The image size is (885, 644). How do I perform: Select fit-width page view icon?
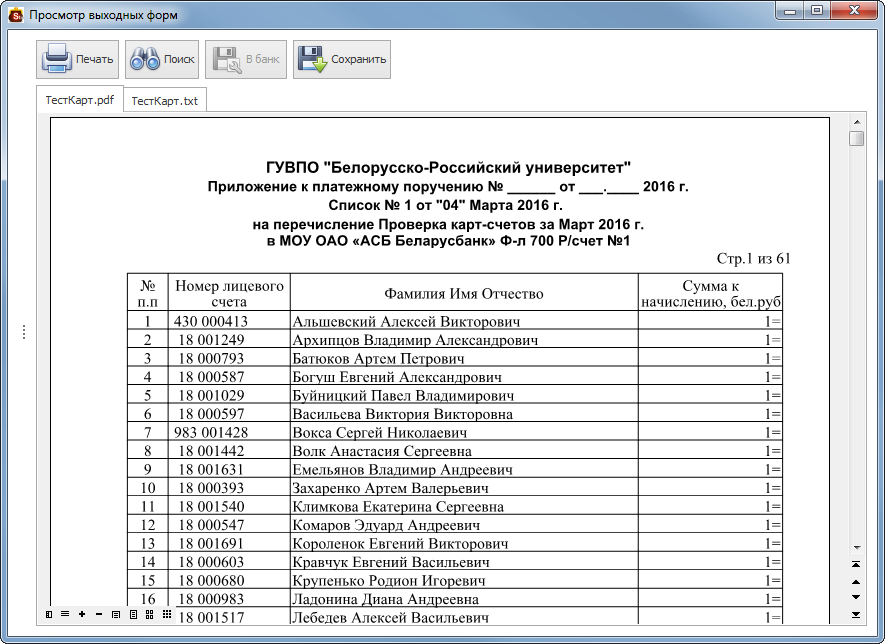(x=116, y=614)
